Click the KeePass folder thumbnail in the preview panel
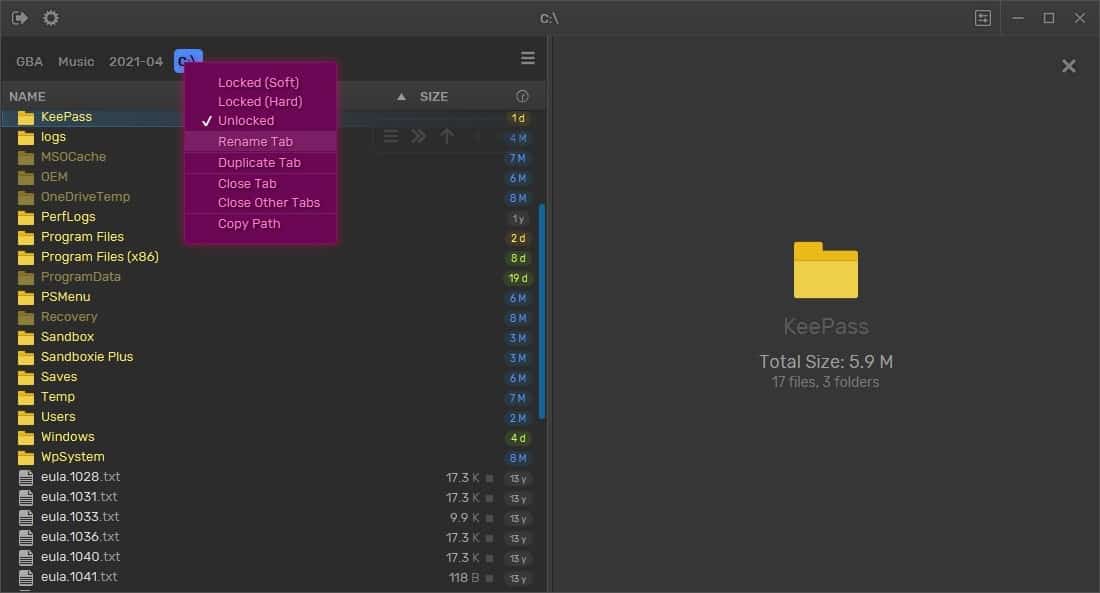The image size is (1100, 593). pyautogui.click(x=825, y=269)
